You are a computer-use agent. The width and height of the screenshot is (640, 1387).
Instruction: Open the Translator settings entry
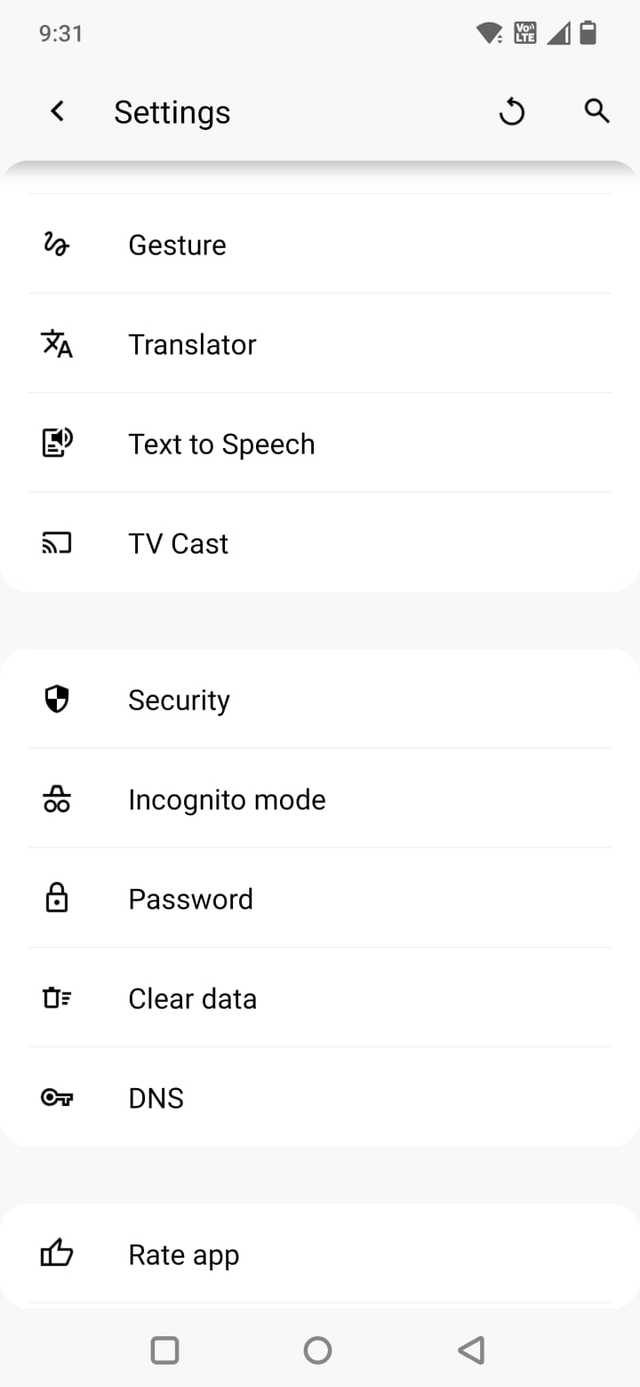[x=192, y=344]
